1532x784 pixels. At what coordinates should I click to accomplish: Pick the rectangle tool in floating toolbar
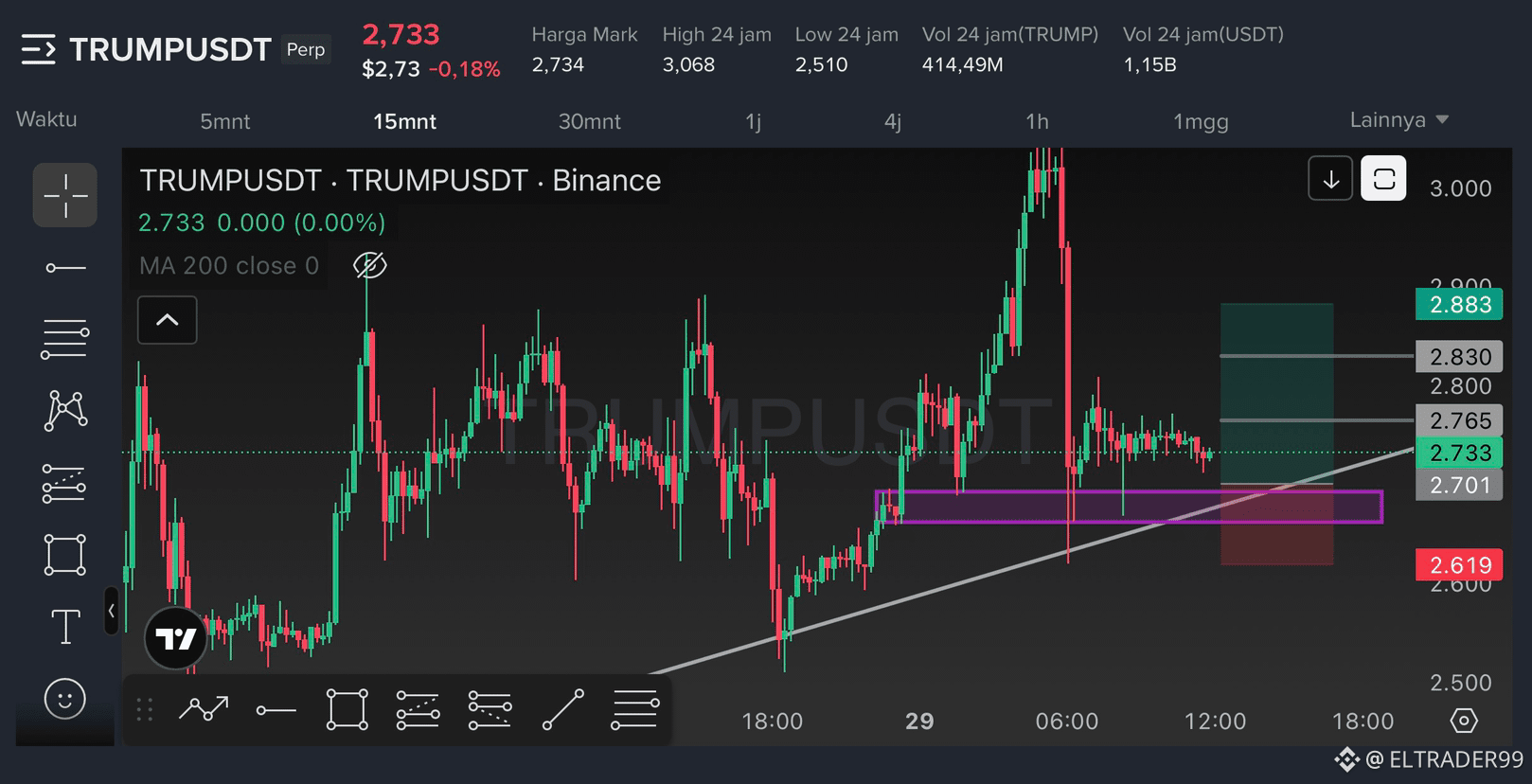[347, 709]
